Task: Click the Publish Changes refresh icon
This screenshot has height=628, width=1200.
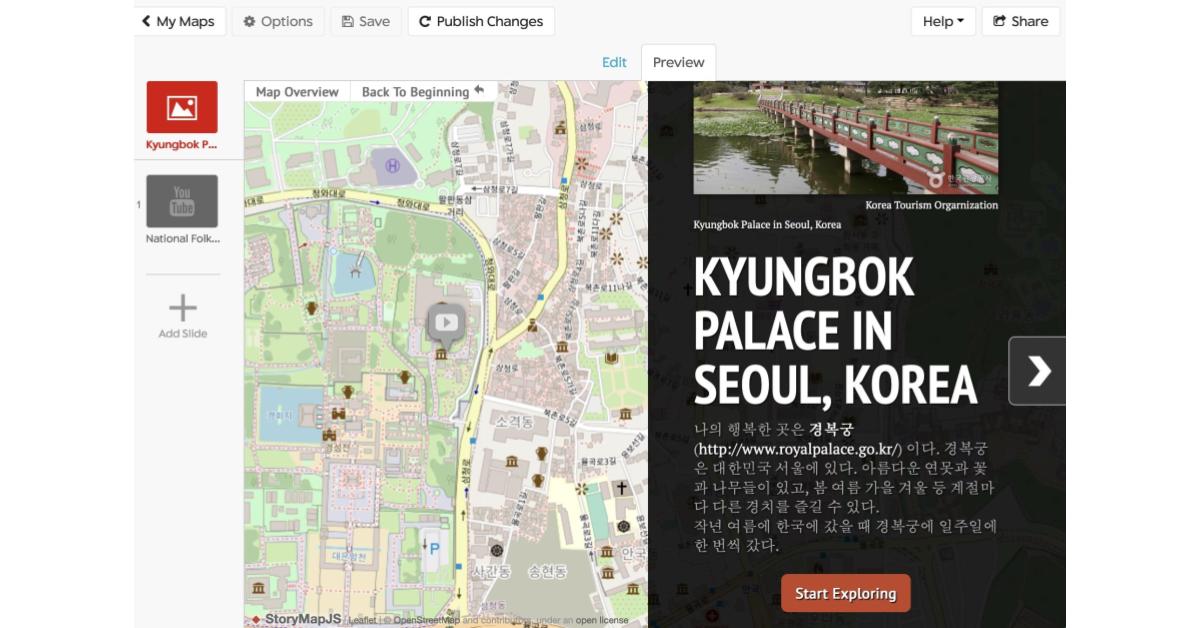Action: coord(424,20)
